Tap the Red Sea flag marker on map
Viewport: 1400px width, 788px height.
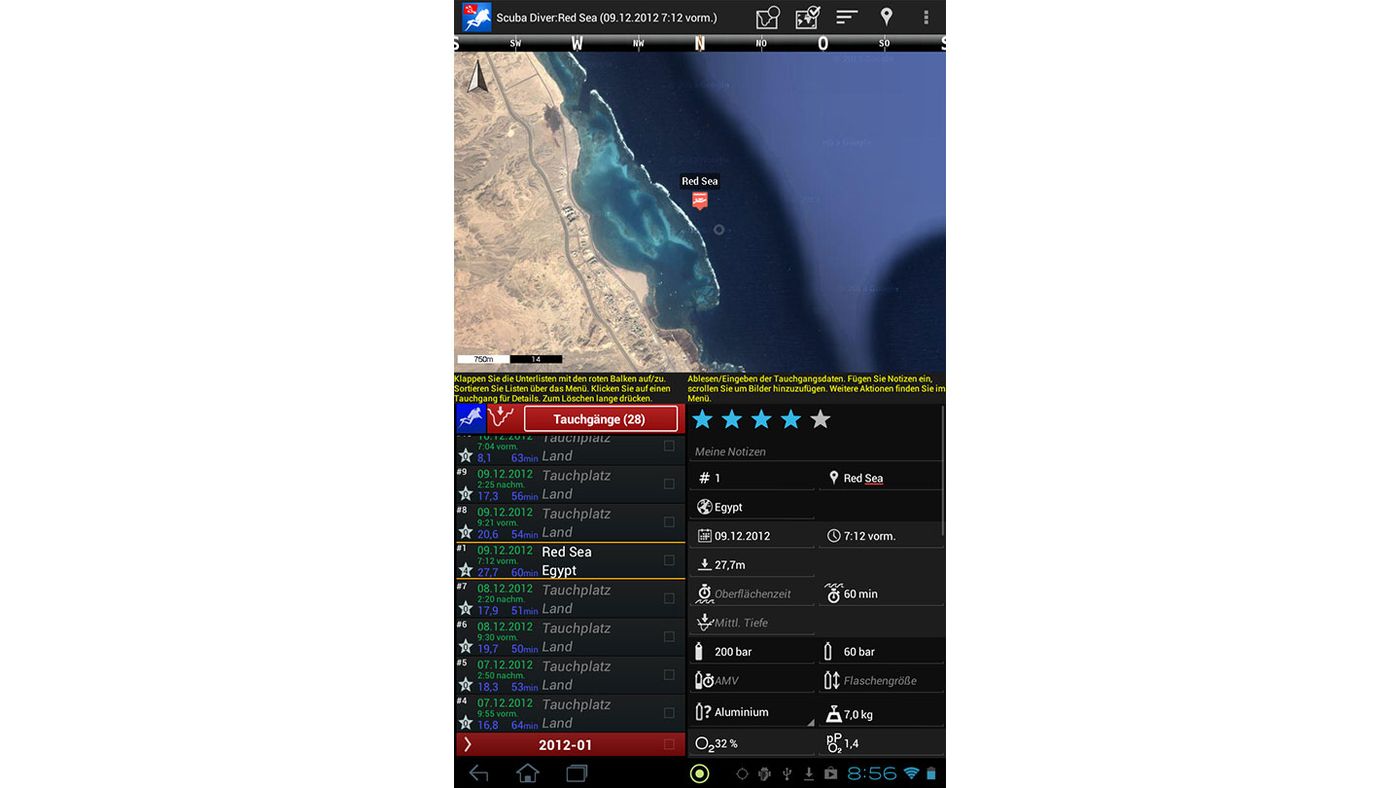[700, 200]
